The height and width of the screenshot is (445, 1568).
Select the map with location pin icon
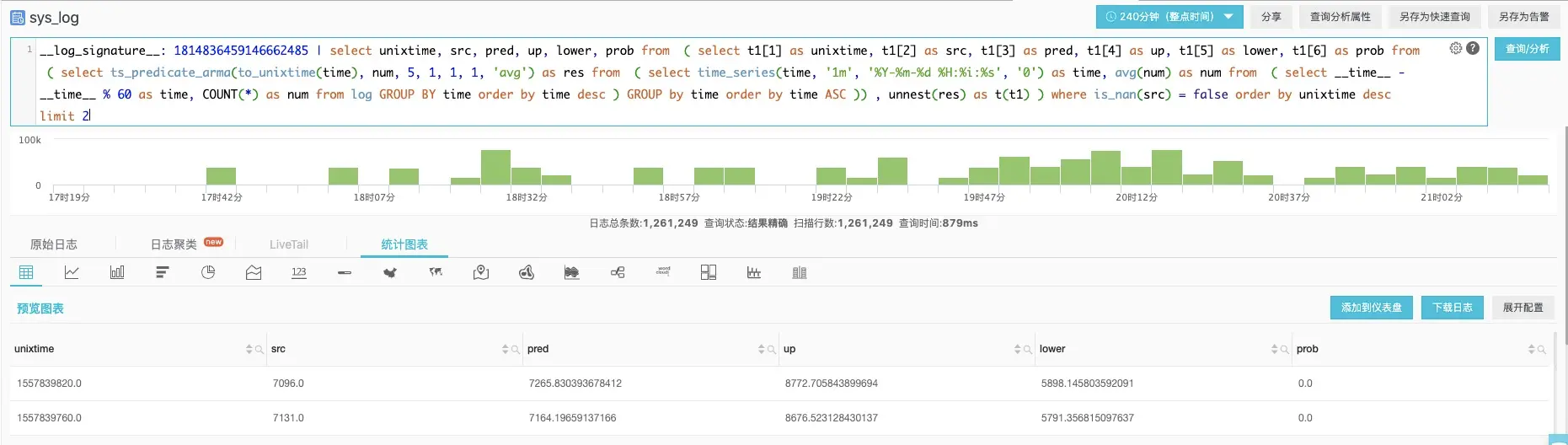(x=481, y=272)
